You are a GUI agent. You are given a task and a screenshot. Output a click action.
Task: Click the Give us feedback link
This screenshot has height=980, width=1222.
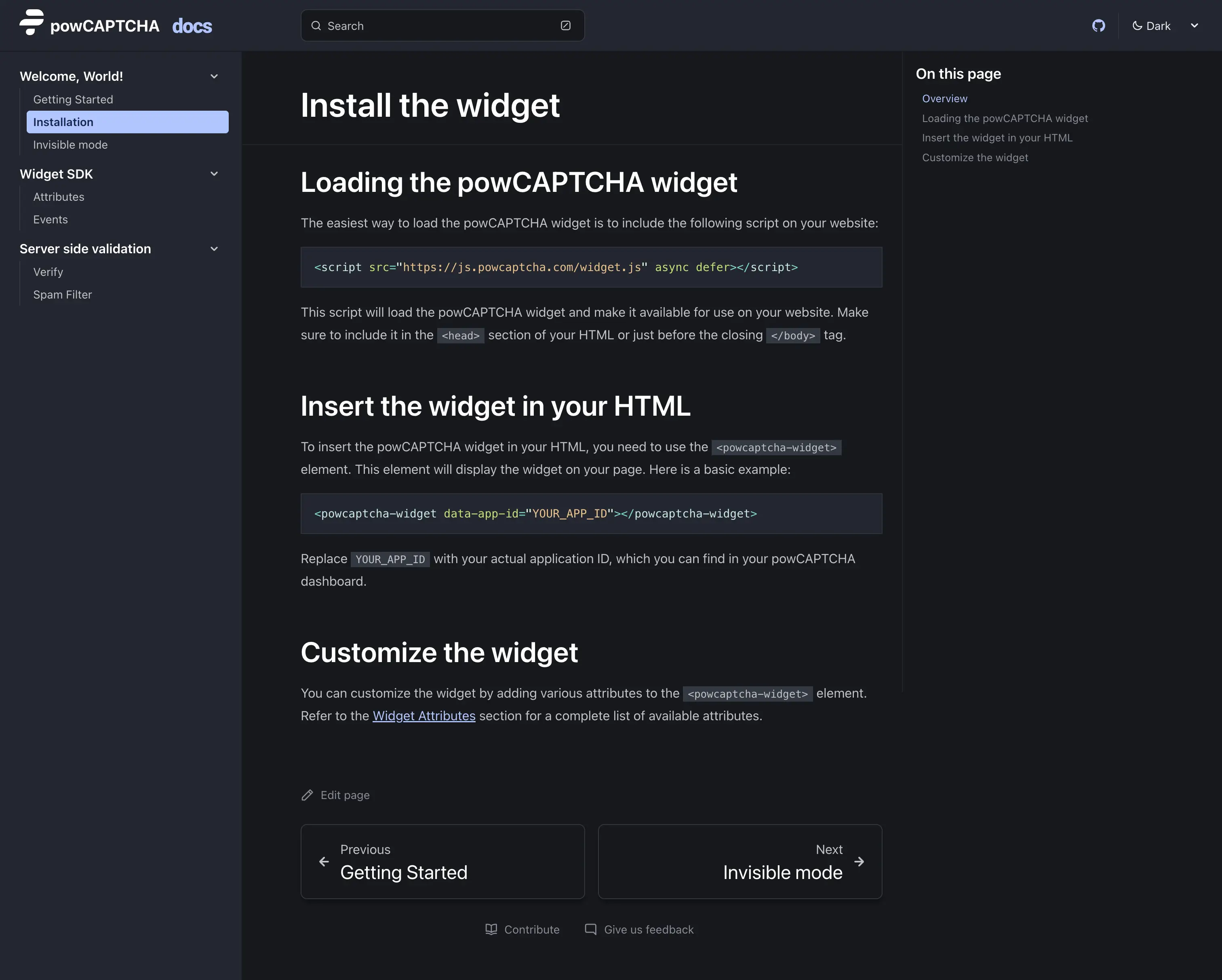[x=639, y=929]
